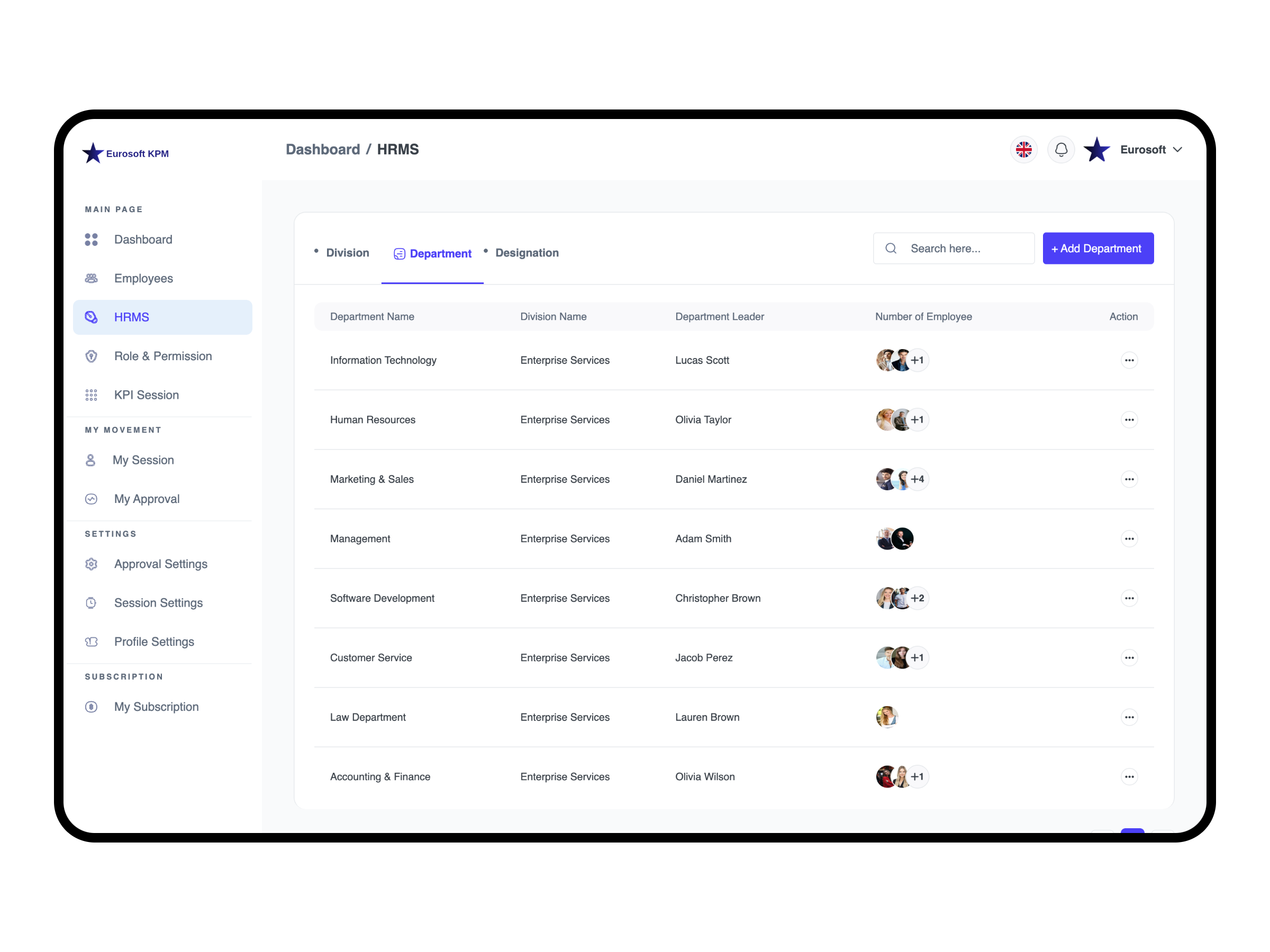1270x952 pixels.
Task: Click the search magnifier icon
Action: point(891,249)
